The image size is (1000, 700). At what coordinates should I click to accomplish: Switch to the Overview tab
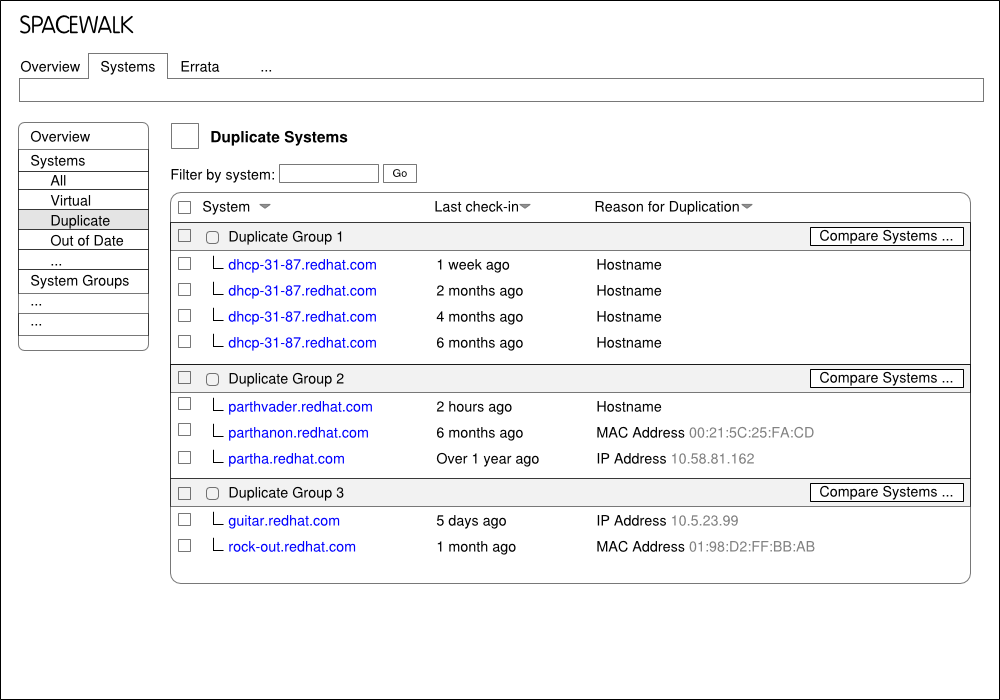[50, 67]
